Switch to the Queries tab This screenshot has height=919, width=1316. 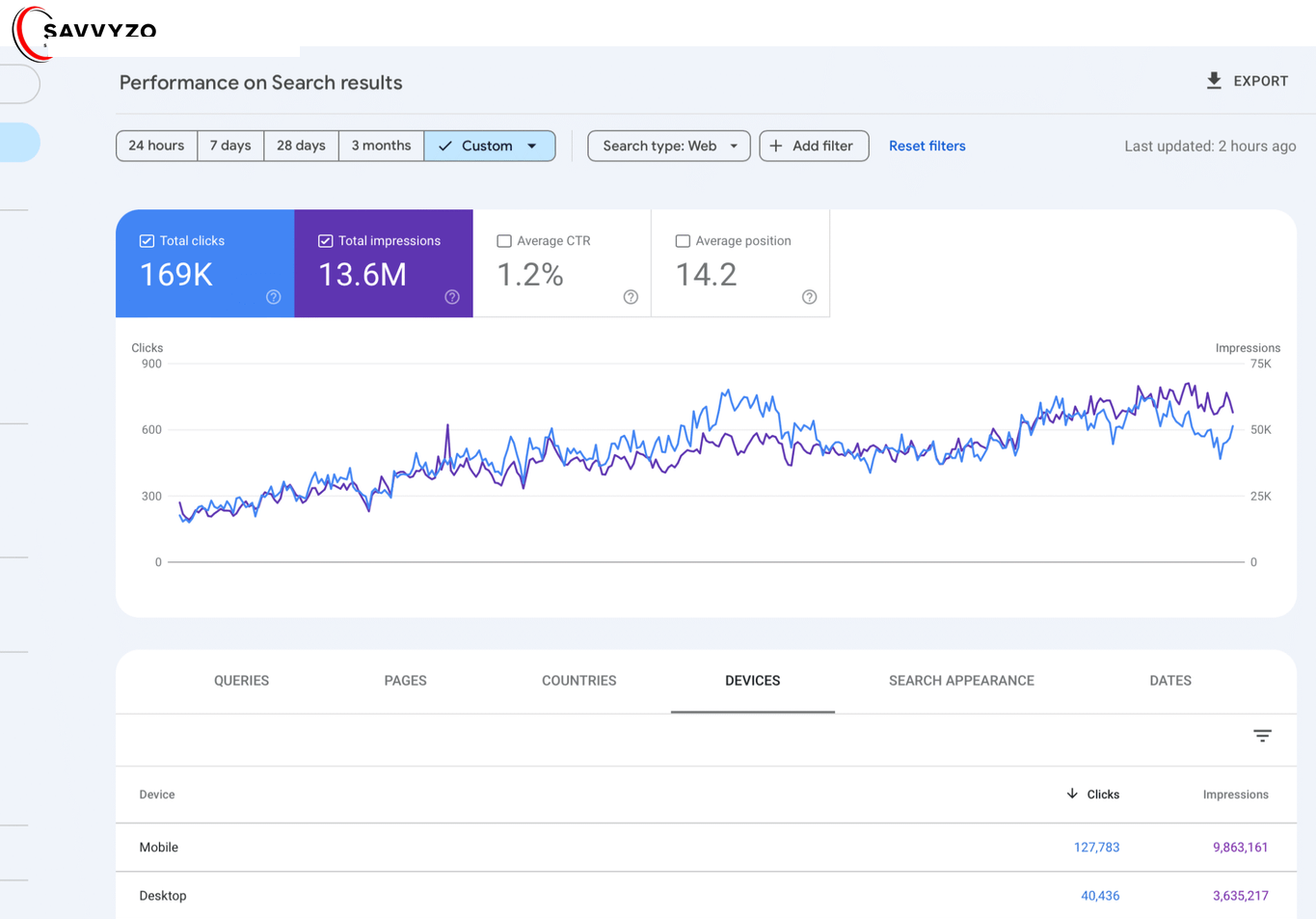241,681
